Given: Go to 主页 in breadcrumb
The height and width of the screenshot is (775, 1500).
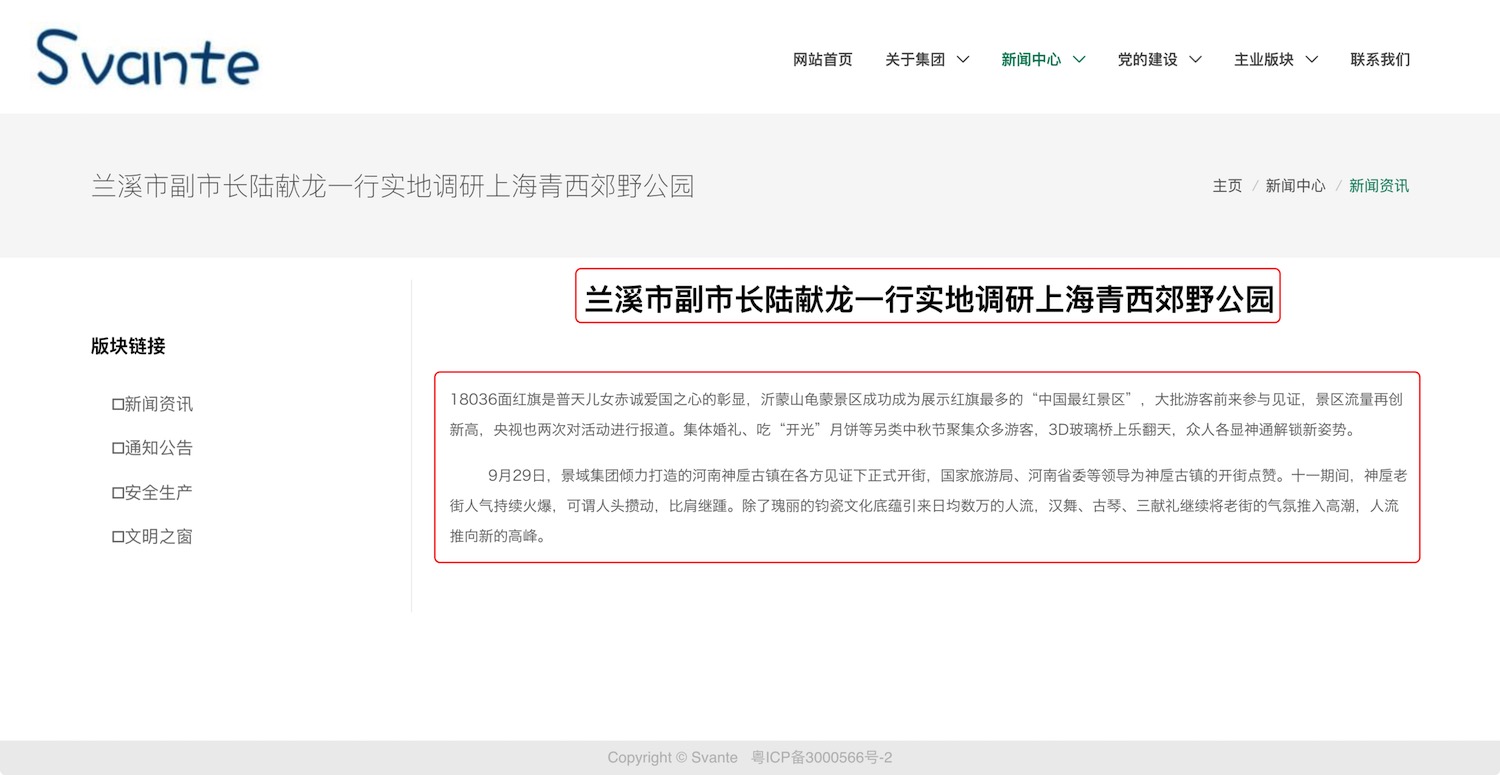Looking at the screenshot, I should (x=1227, y=186).
